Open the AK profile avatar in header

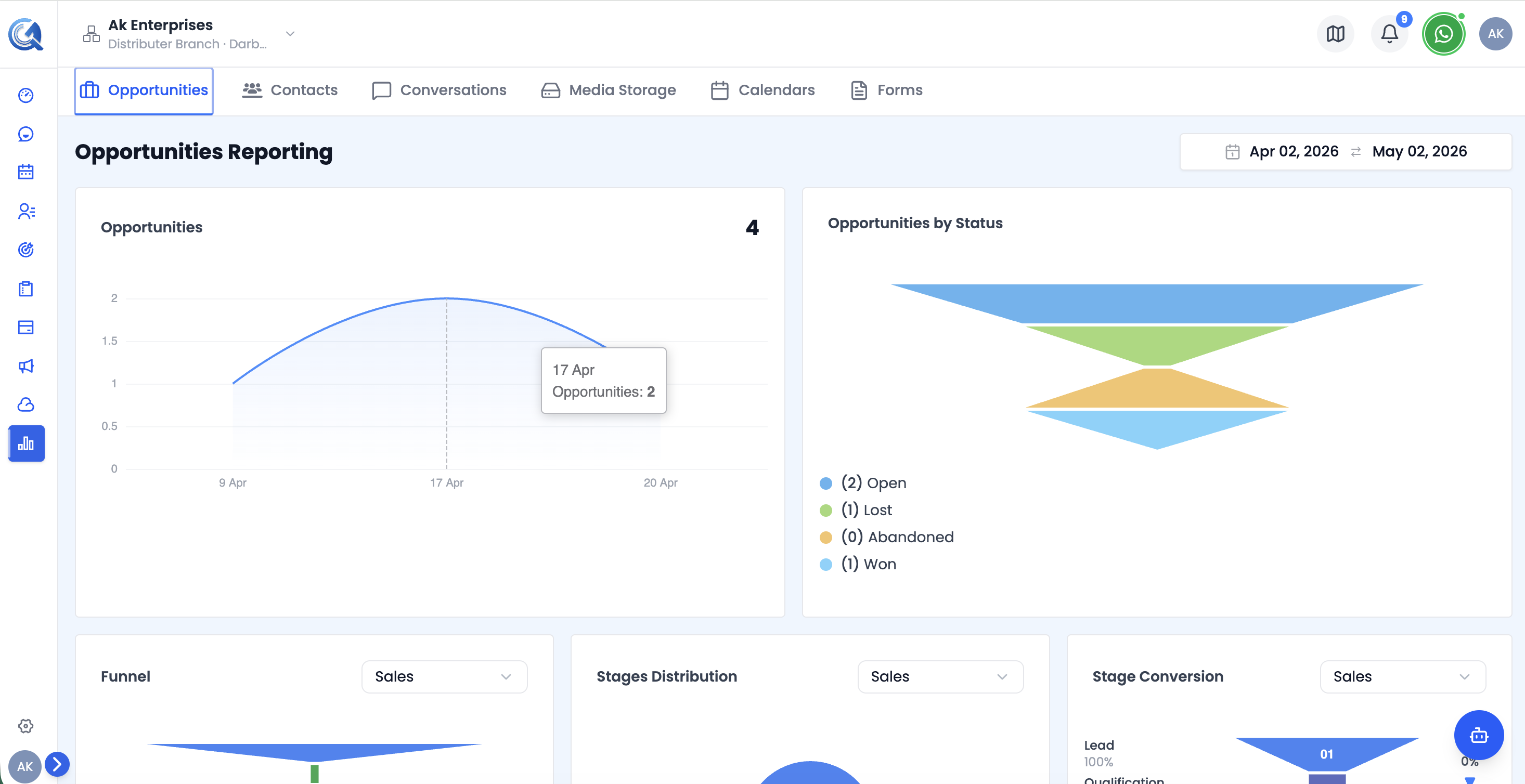1495,34
